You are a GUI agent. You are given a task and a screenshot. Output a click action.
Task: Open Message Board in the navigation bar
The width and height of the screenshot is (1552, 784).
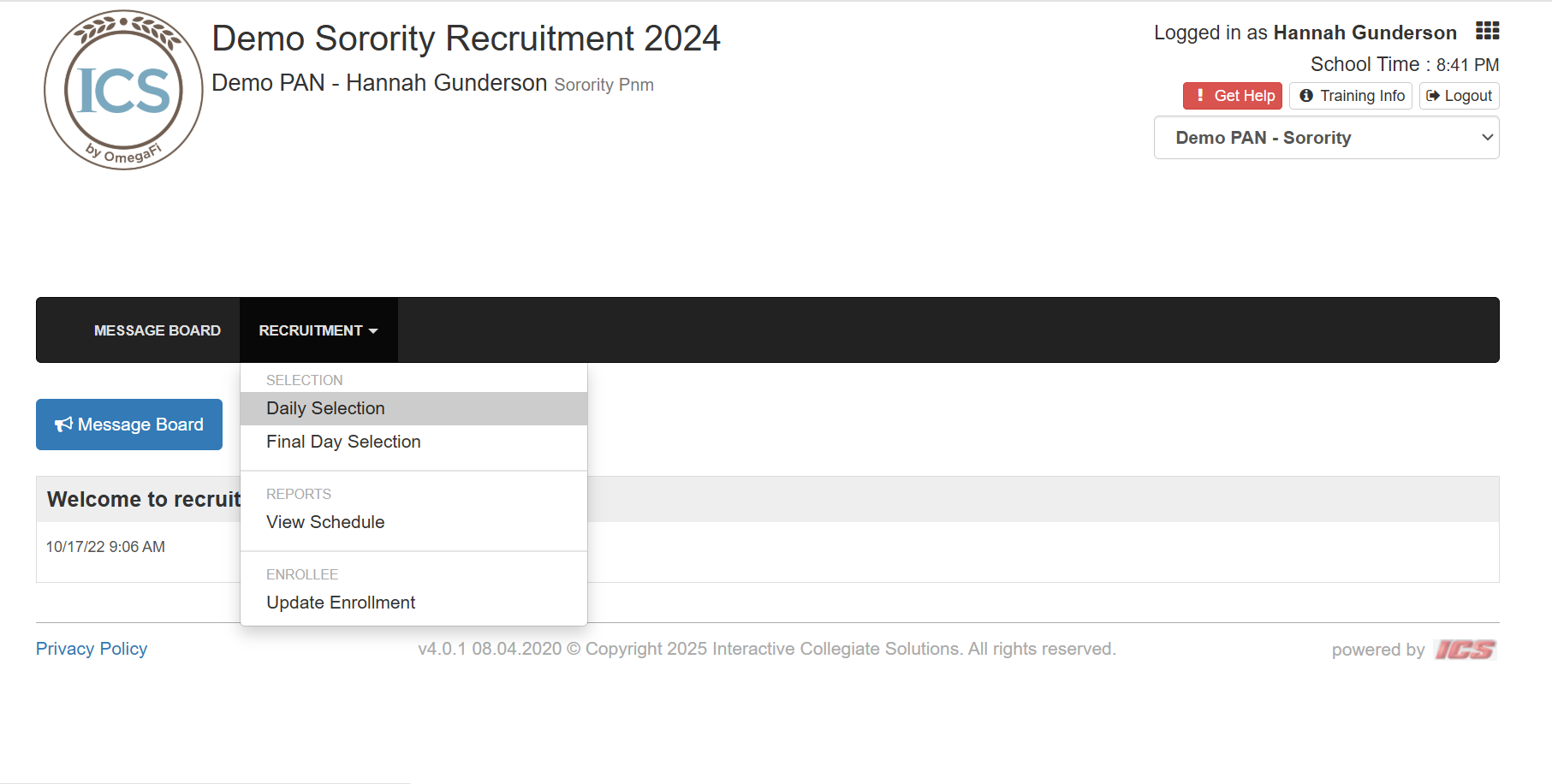(x=157, y=330)
